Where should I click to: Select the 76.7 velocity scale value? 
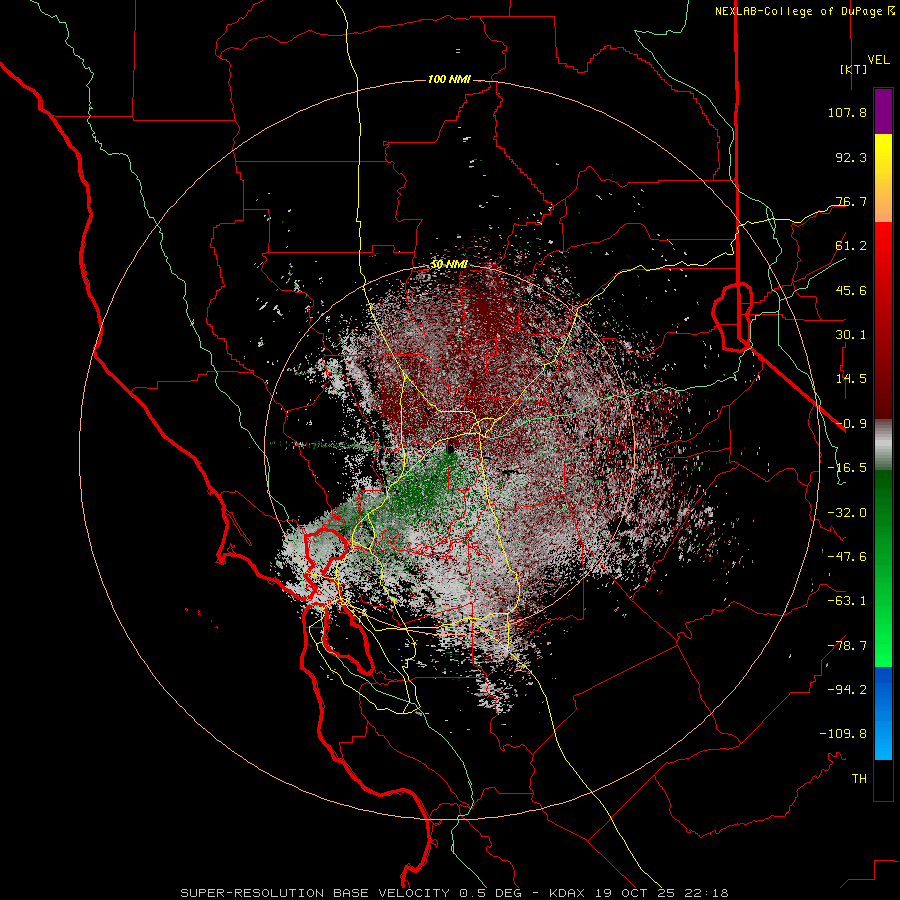[851, 201]
